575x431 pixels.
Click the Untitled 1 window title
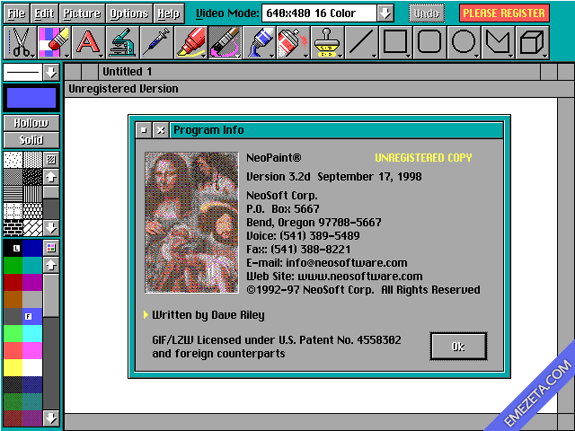pos(127,72)
